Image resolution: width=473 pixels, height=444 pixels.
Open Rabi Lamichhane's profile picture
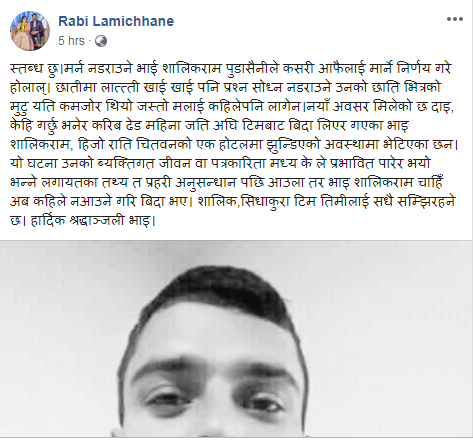pos(30,31)
